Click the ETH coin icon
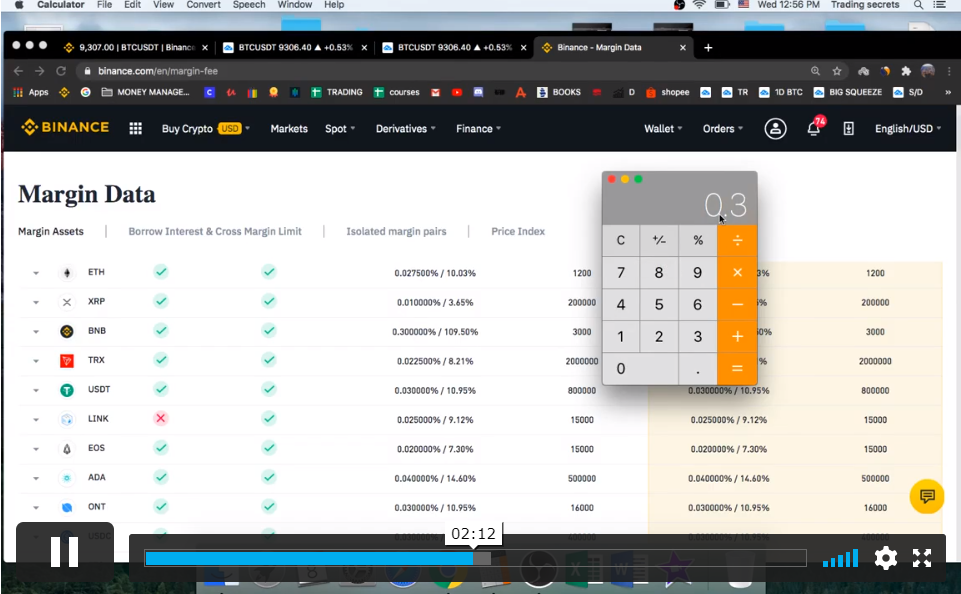Viewport: 961px width, 594px height. point(67,273)
